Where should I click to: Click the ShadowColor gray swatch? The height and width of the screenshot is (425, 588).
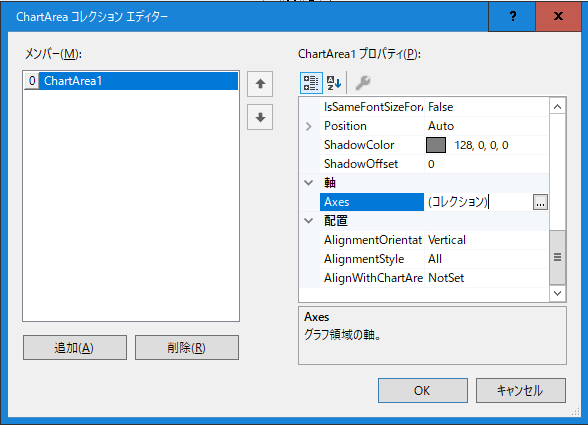[x=436, y=145]
